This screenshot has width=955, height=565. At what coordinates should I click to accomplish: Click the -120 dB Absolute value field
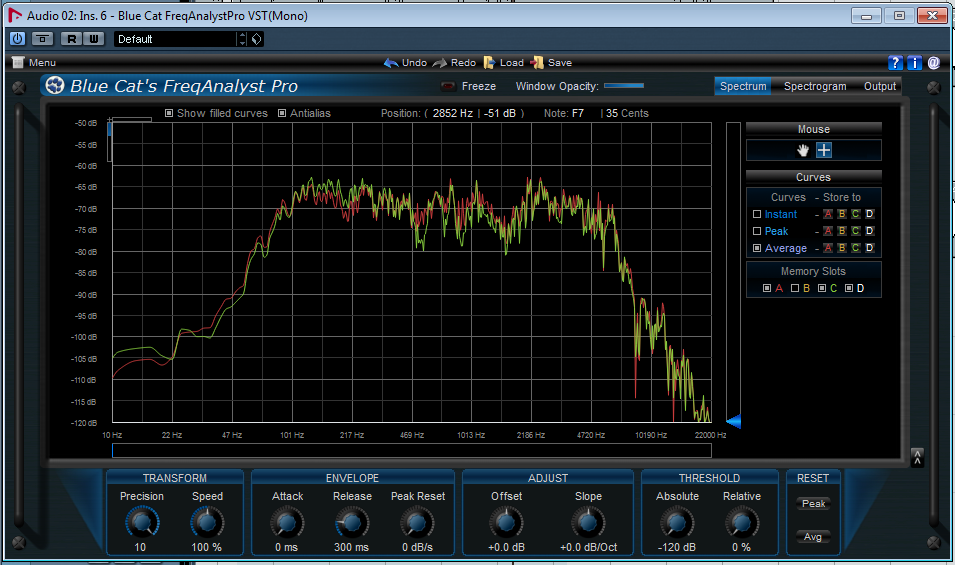point(677,547)
